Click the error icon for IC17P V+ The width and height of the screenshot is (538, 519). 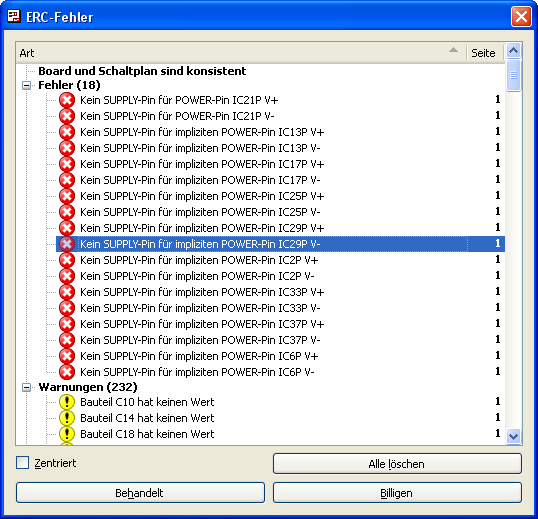[x=67, y=164]
